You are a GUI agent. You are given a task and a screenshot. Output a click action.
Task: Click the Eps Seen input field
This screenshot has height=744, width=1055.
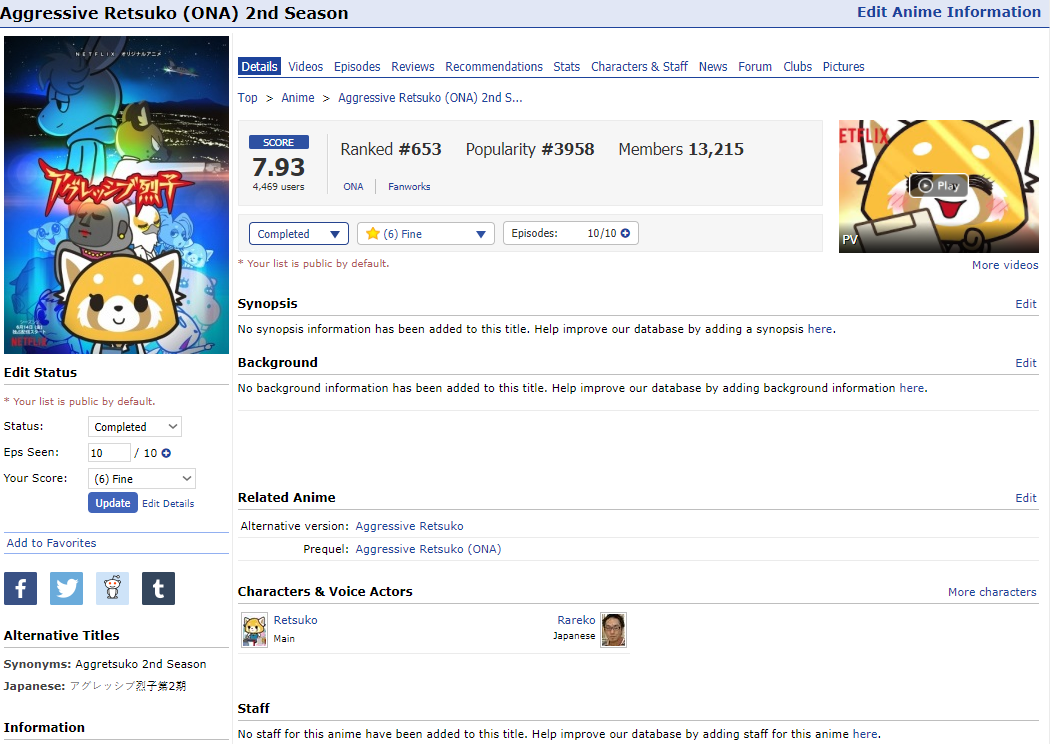click(x=109, y=453)
